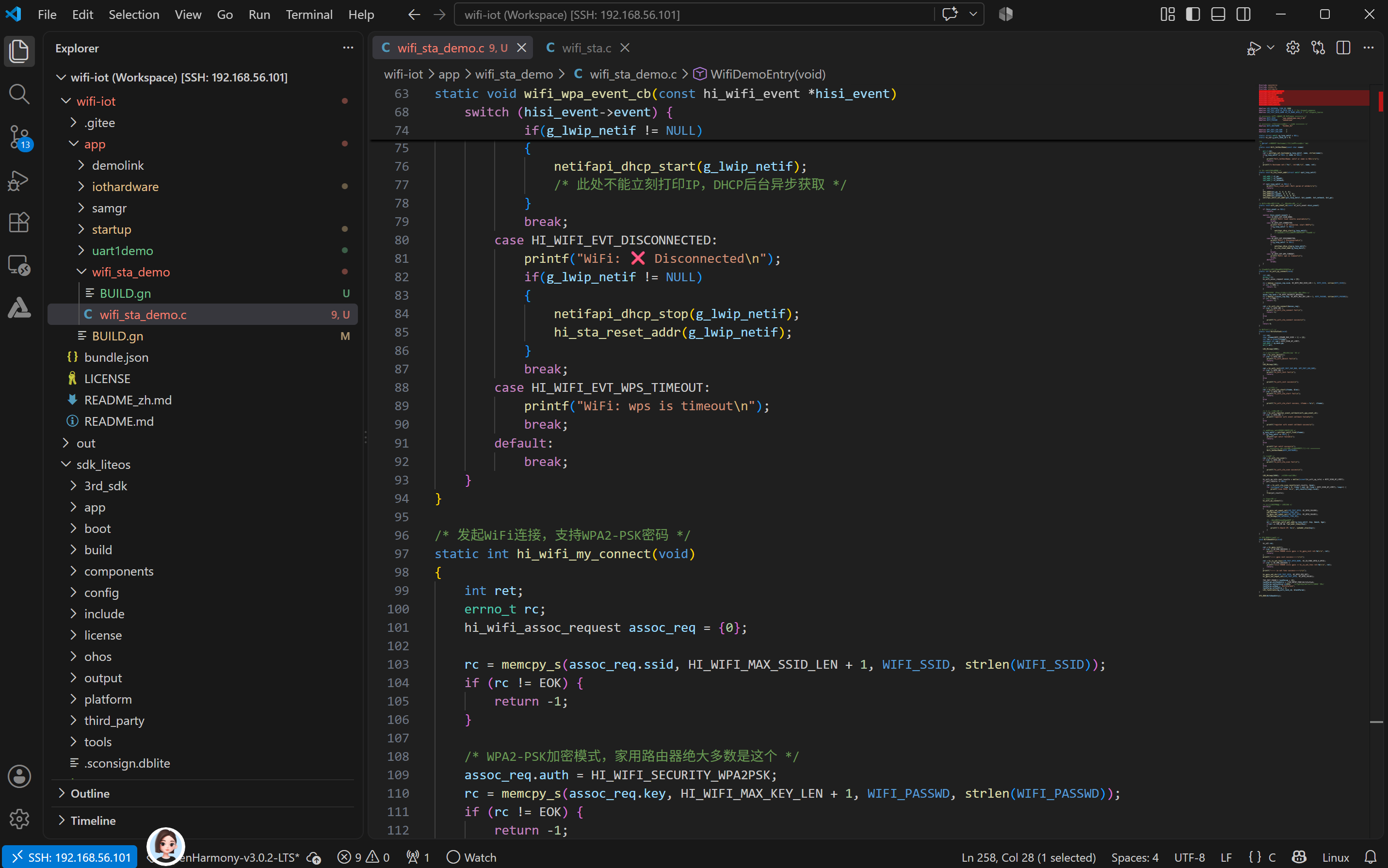Screen dimensions: 1388x868
Task: Open the Search view in activity bar
Action: point(19,94)
